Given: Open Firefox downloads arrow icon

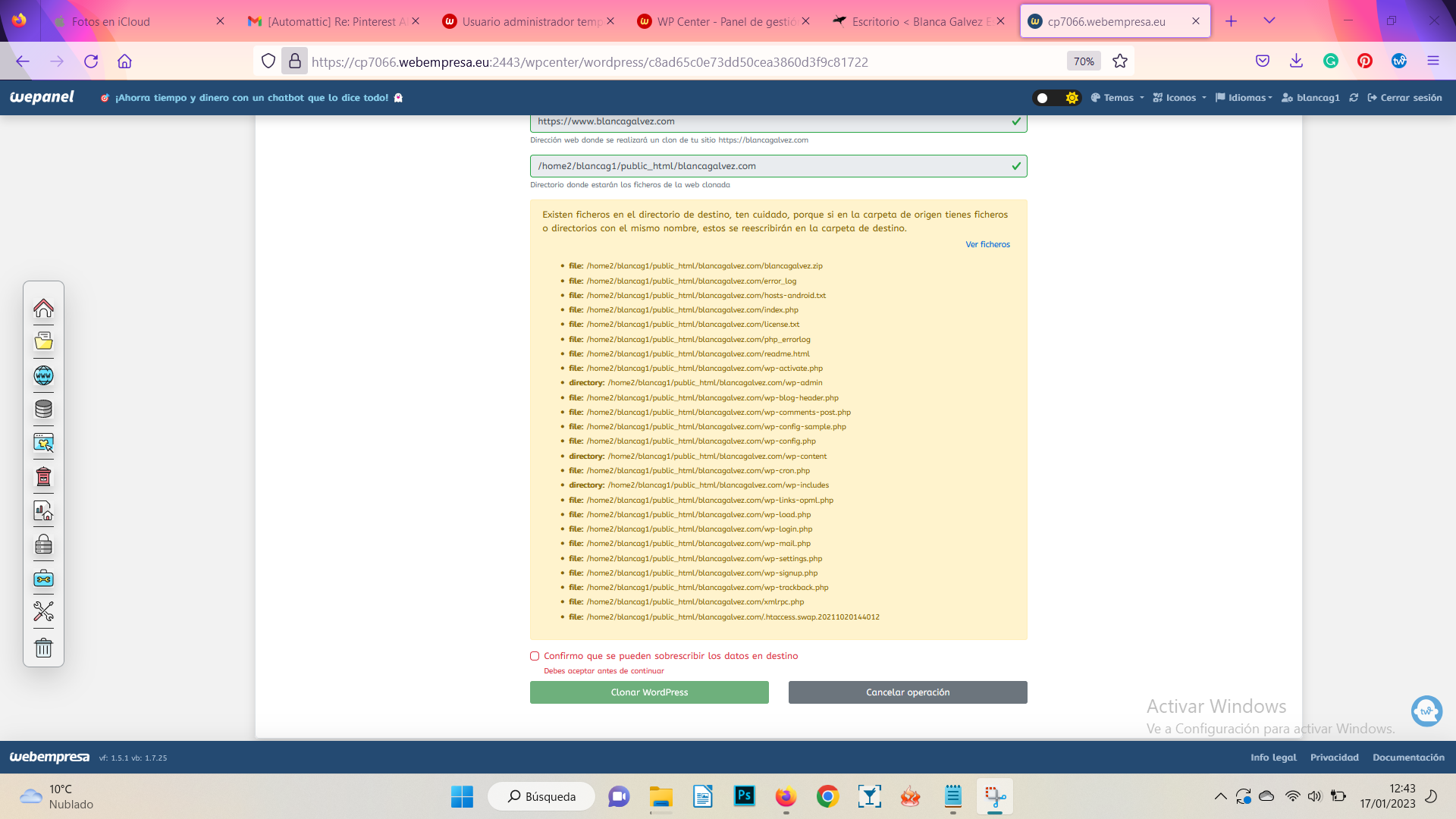Looking at the screenshot, I should tap(1297, 61).
